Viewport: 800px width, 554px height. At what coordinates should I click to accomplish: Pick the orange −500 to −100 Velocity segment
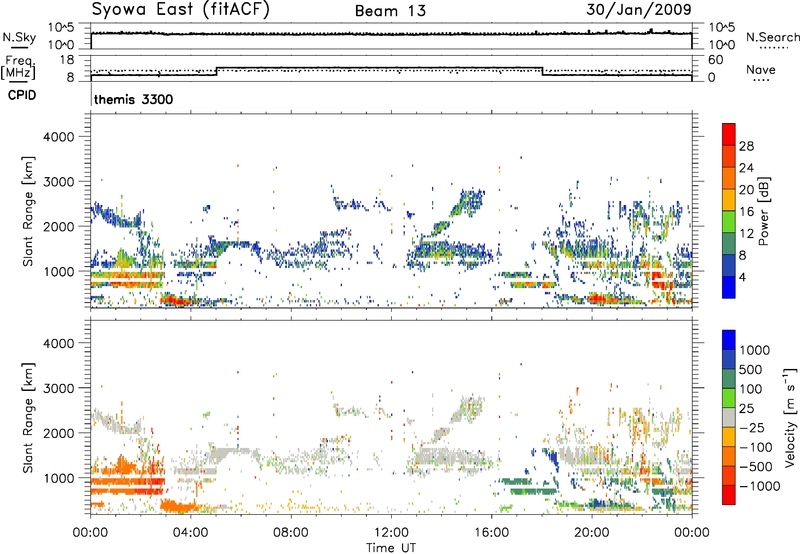[729, 457]
